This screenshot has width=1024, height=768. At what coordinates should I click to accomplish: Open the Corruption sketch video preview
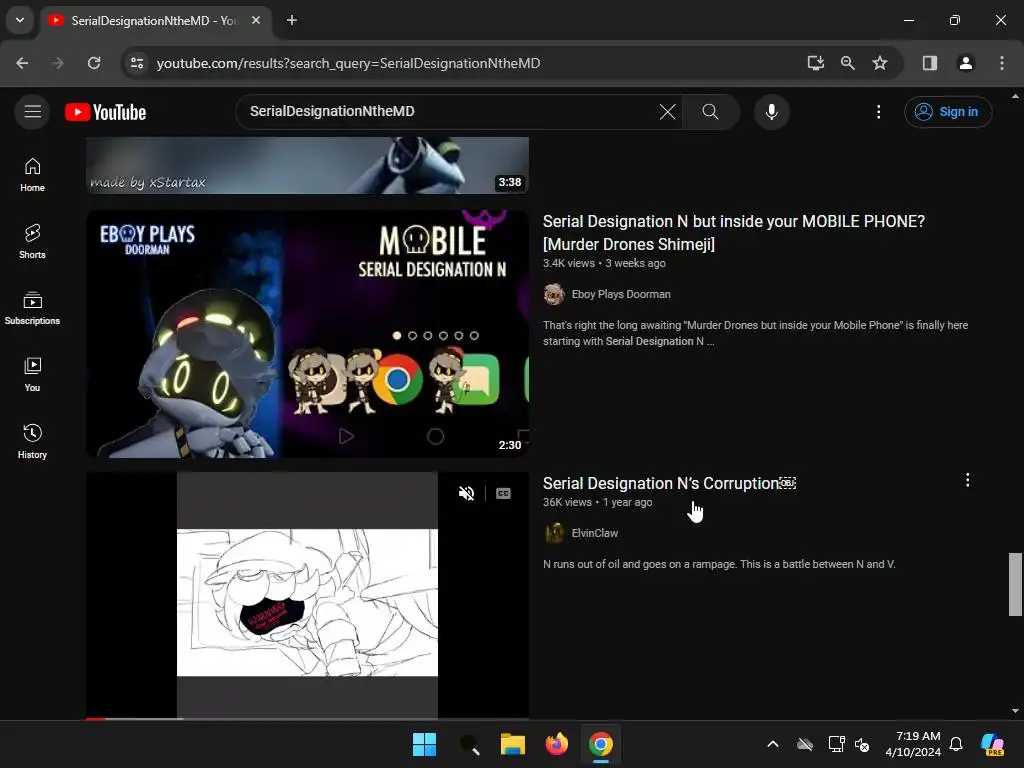tap(308, 596)
